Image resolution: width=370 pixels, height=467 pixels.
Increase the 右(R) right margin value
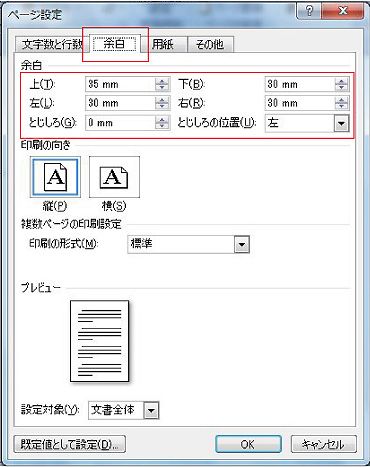[341, 100]
